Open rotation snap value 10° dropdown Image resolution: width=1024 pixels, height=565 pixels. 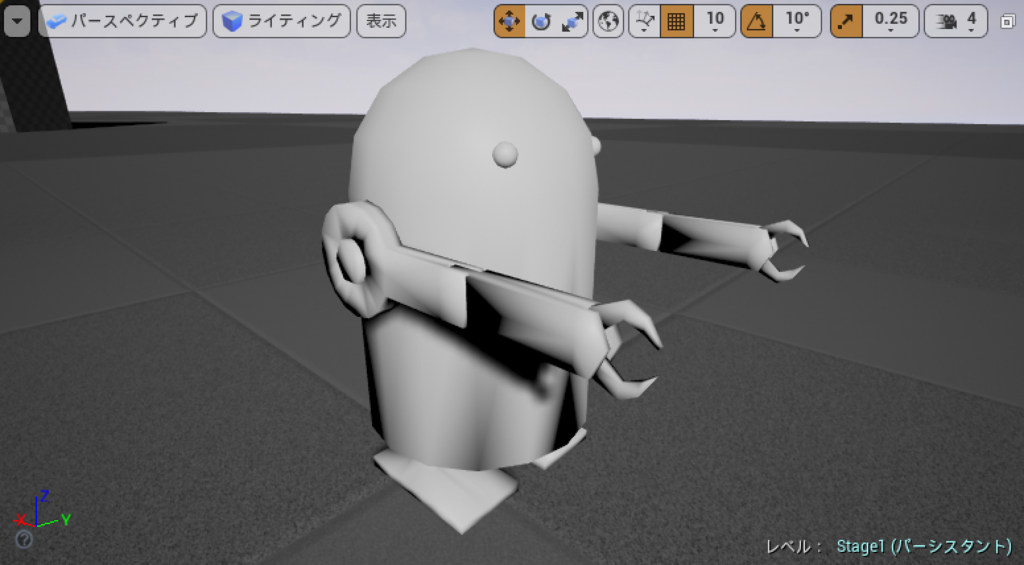[797, 22]
